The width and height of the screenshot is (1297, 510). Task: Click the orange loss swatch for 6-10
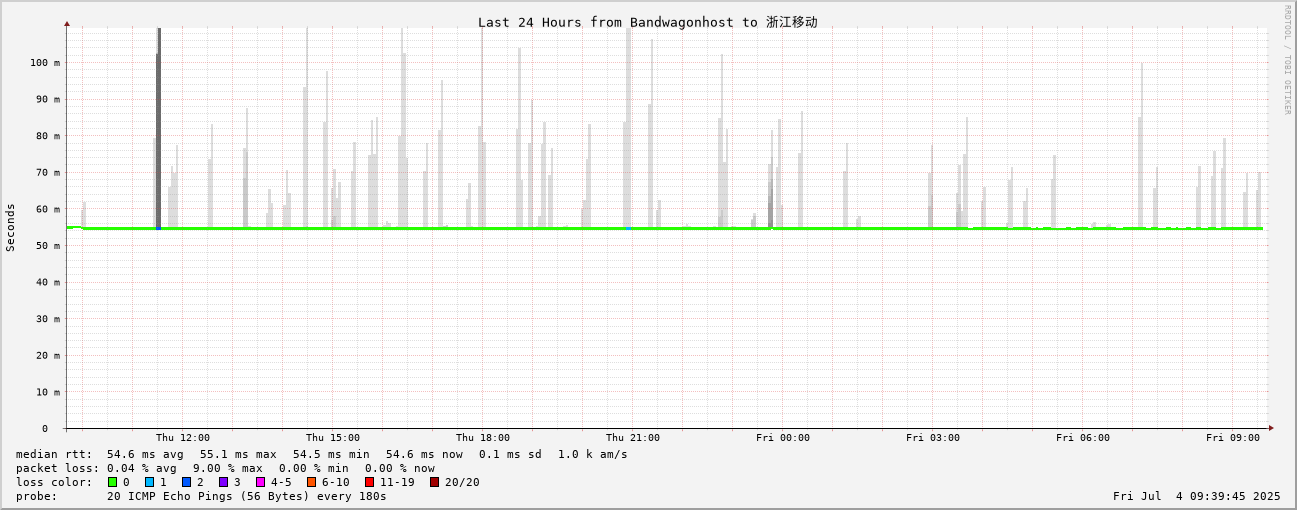312,482
